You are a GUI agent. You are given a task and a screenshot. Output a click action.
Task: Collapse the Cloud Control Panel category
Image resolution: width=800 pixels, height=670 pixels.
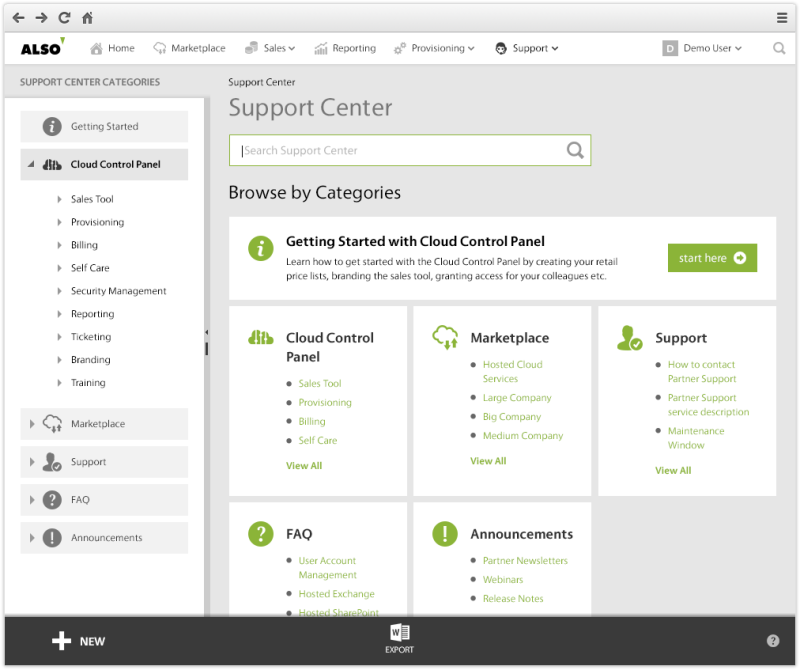31,165
